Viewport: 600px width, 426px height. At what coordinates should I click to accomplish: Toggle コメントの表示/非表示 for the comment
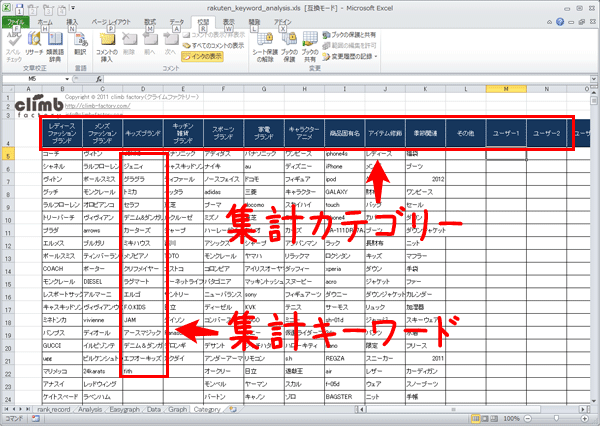(x=213, y=35)
